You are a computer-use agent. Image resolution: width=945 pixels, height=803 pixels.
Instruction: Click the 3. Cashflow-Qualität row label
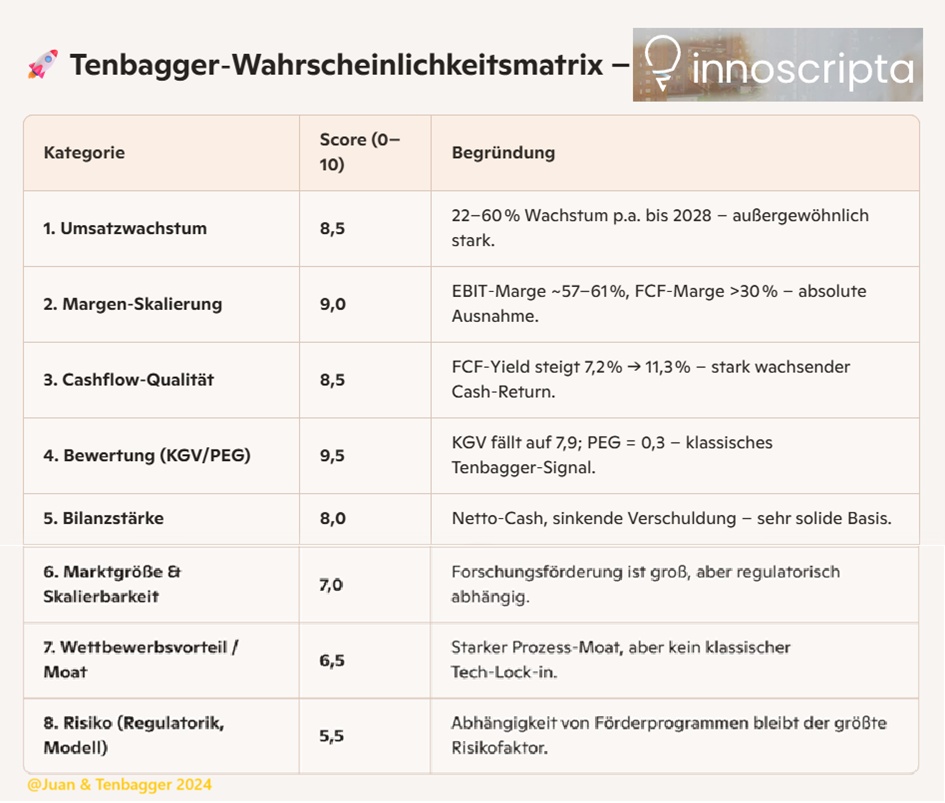point(128,380)
